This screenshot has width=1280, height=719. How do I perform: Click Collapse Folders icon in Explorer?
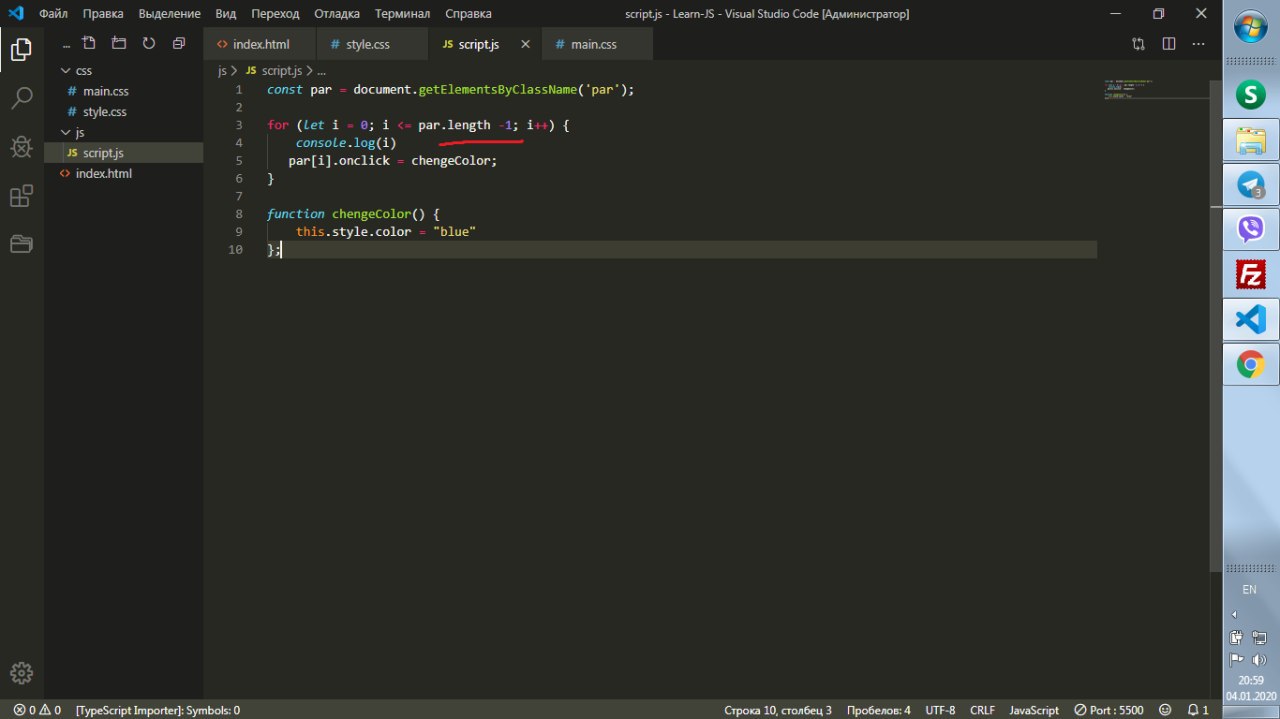(x=179, y=44)
